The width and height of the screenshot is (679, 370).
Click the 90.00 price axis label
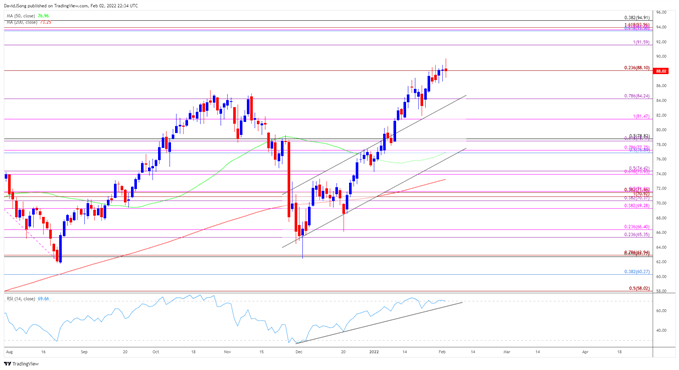point(661,56)
